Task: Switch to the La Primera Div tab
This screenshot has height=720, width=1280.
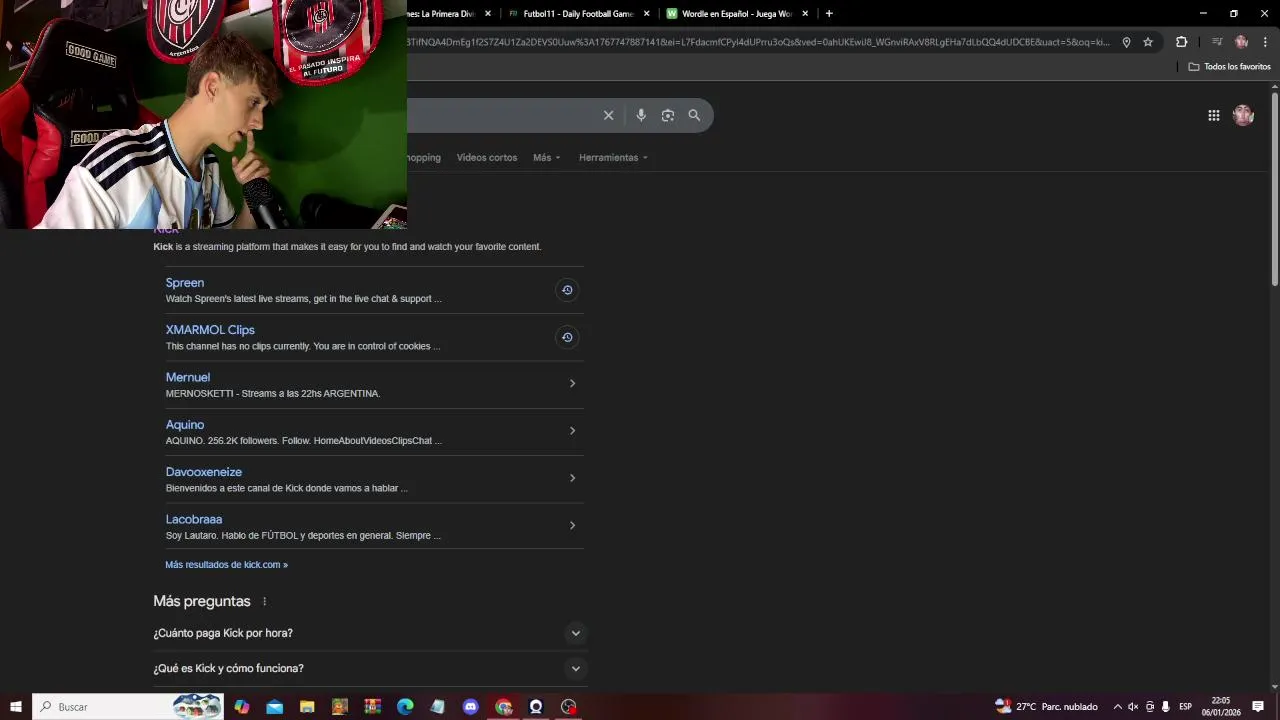Action: pyautogui.click(x=445, y=14)
